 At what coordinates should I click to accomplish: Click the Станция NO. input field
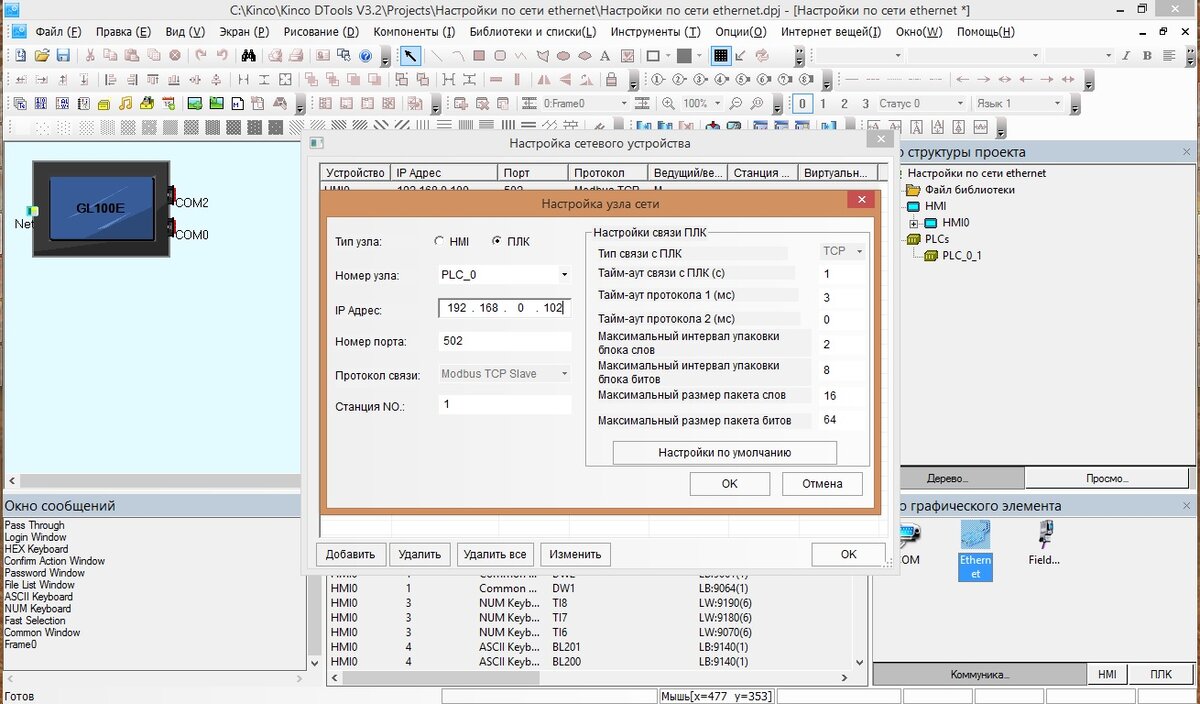coord(505,404)
